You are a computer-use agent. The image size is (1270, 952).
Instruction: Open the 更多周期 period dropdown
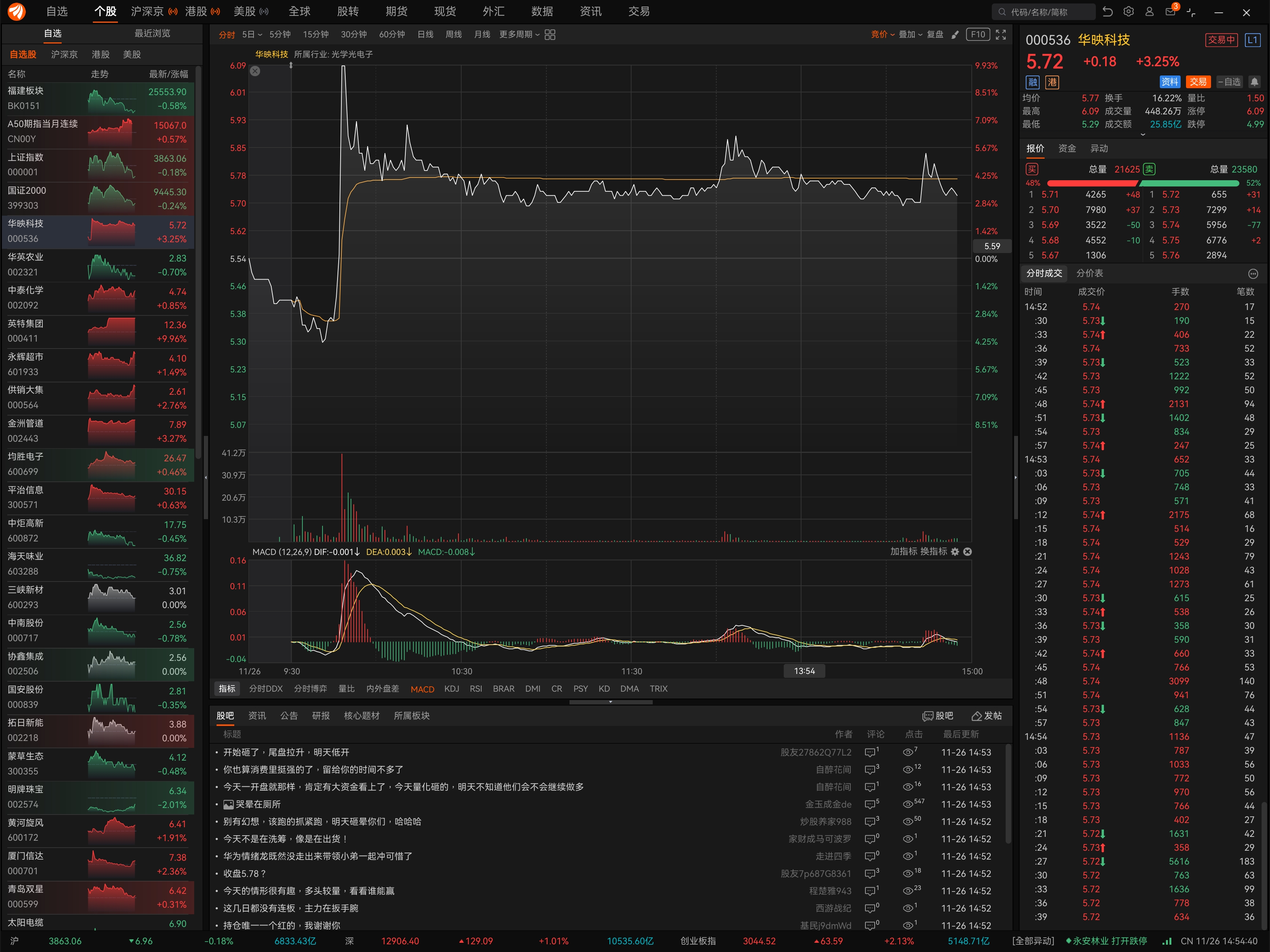tap(519, 34)
